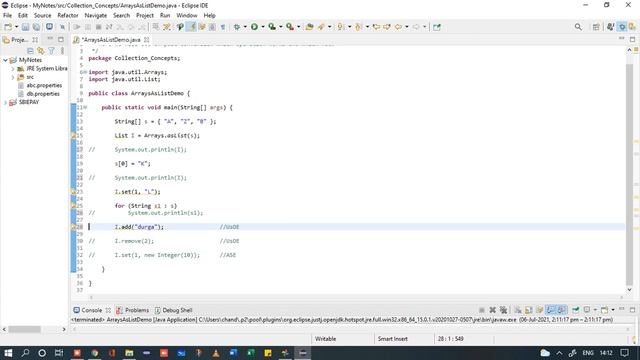Collapse the imports fold marker
The width and height of the screenshot is (640, 360).
click(x=84, y=72)
